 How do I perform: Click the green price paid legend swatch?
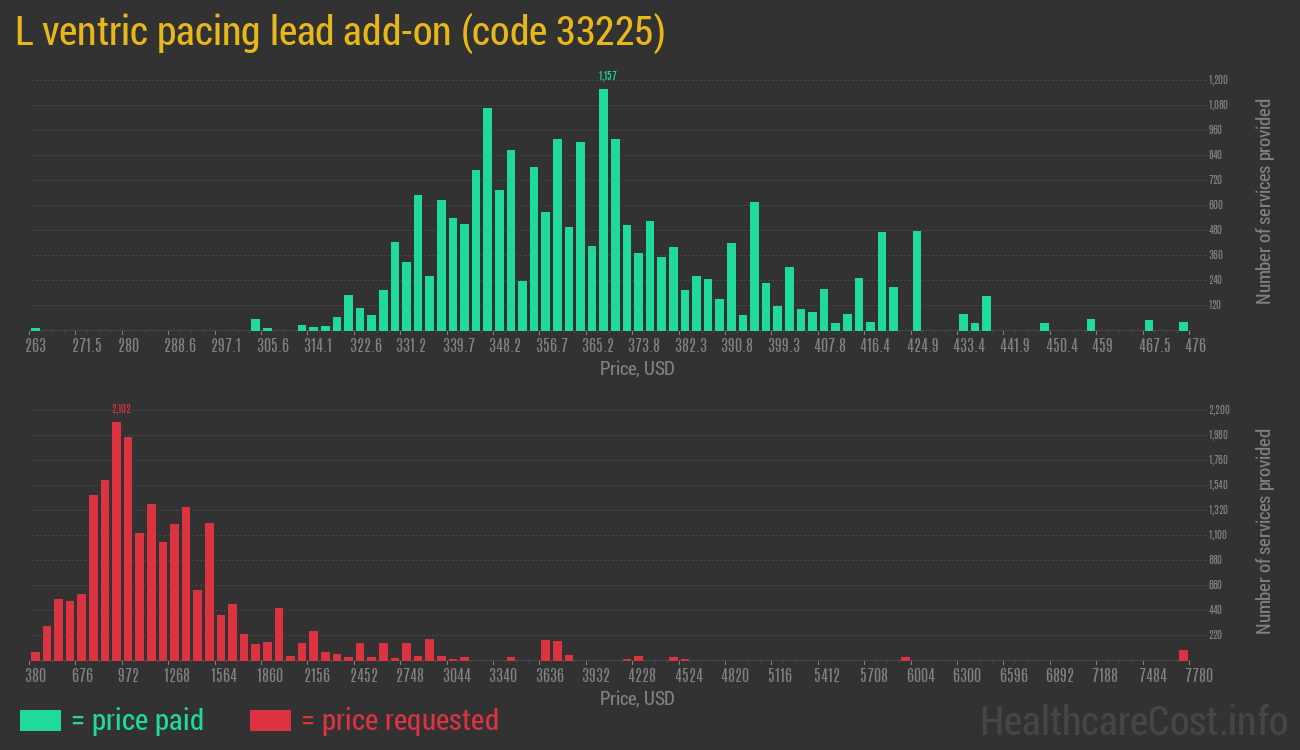(40, 720)
